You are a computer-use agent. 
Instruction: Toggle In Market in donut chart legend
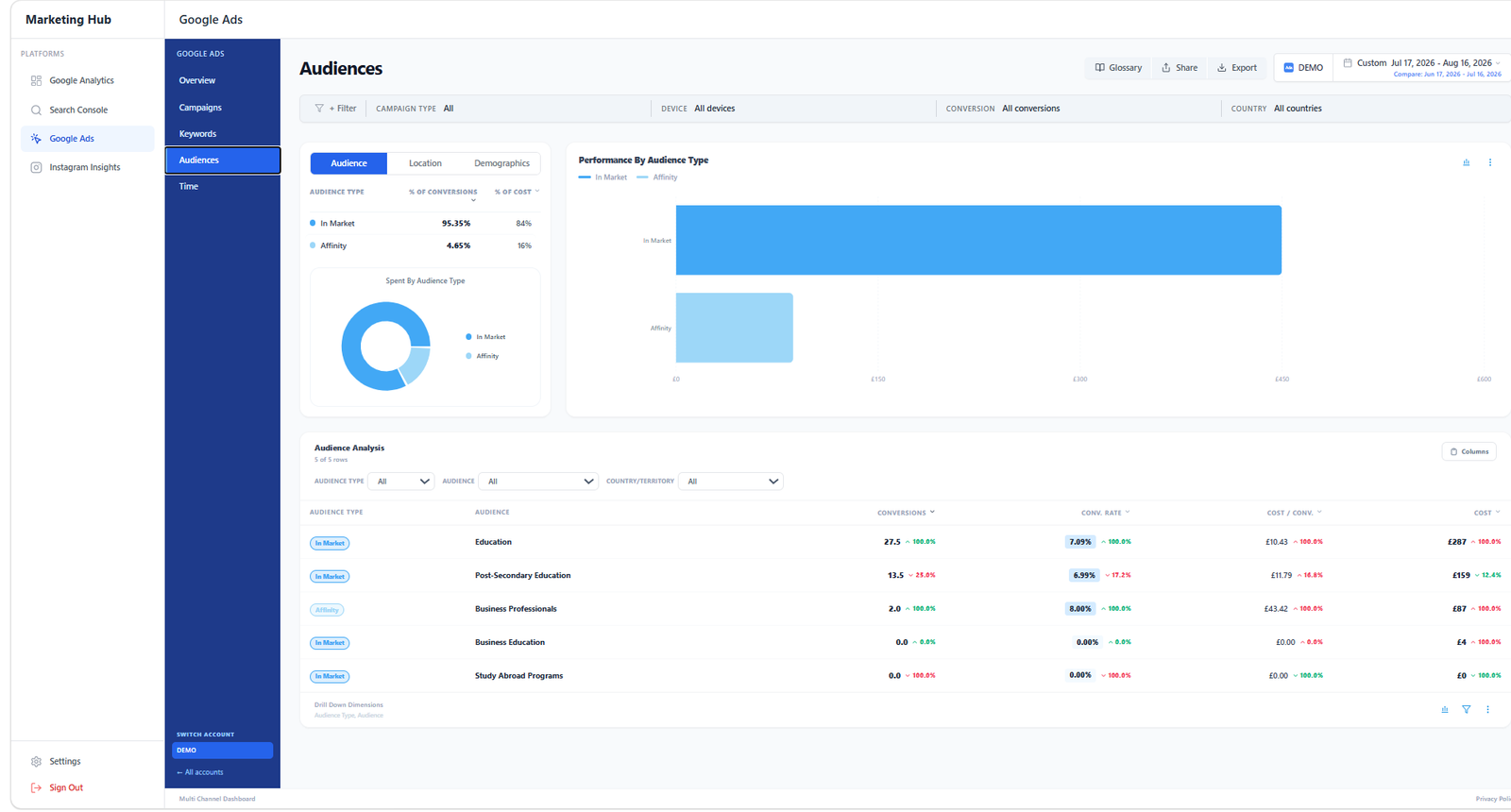485,337
